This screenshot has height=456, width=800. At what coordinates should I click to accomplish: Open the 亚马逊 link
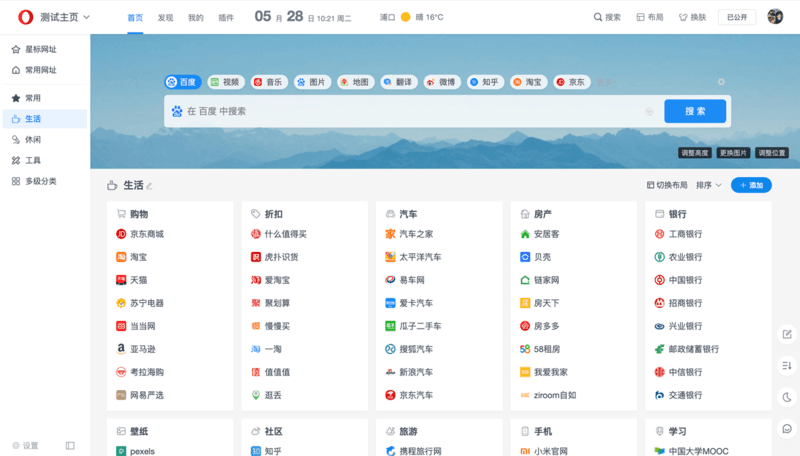136,349
